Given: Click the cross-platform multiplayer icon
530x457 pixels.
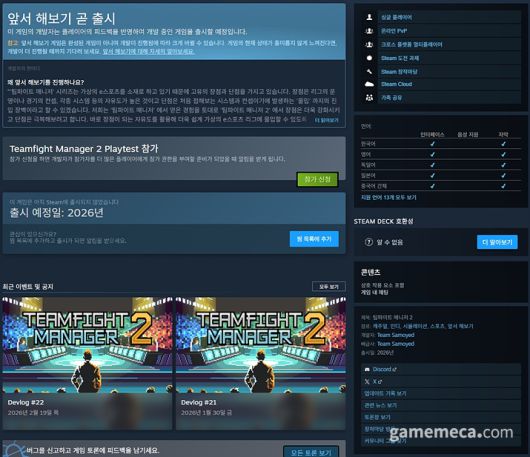Looking at the screenshot, I should tap(369, 44).
